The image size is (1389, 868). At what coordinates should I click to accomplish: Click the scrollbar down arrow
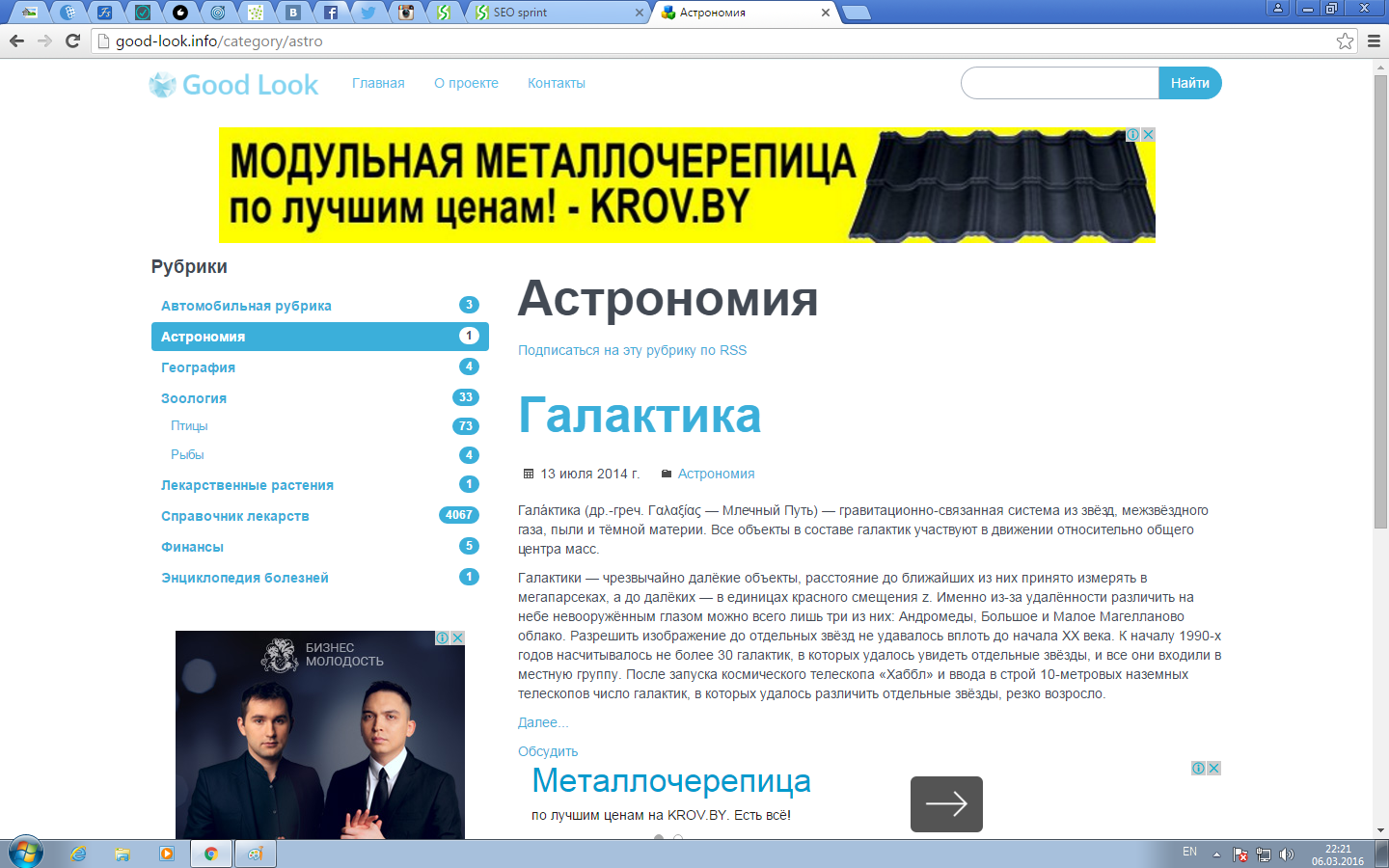1380,830
